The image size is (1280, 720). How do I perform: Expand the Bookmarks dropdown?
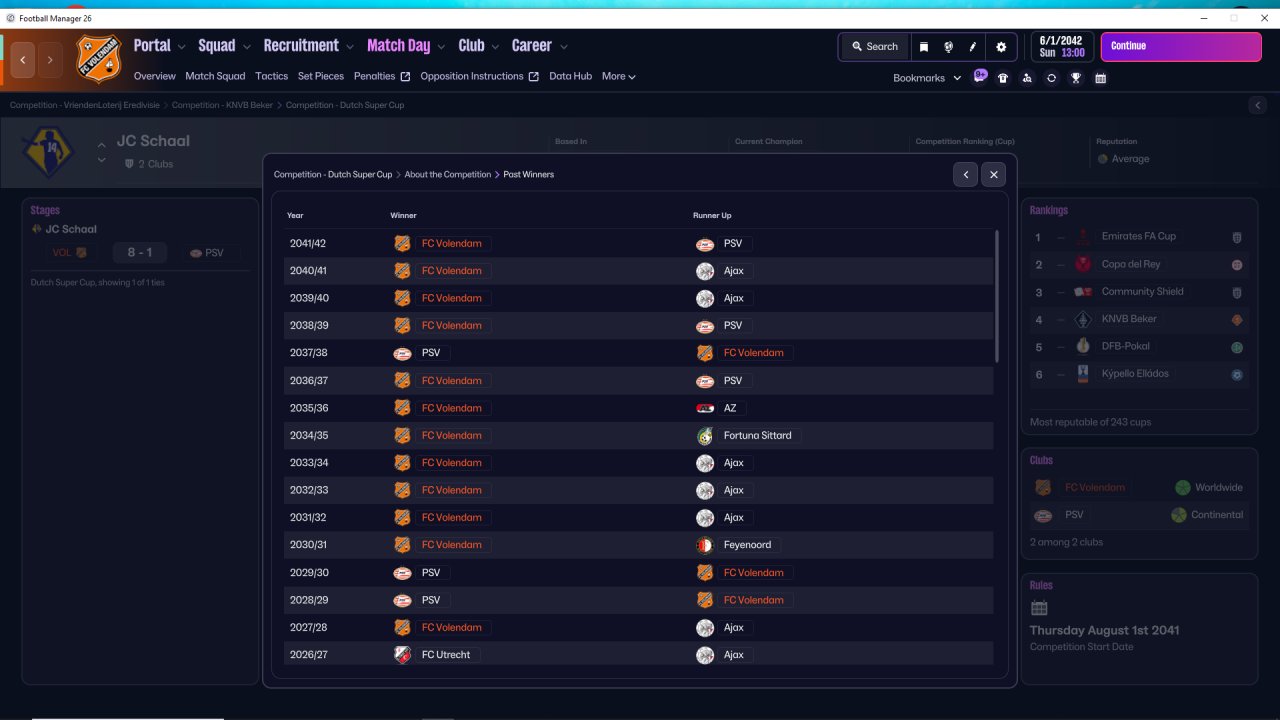[927, 78]
